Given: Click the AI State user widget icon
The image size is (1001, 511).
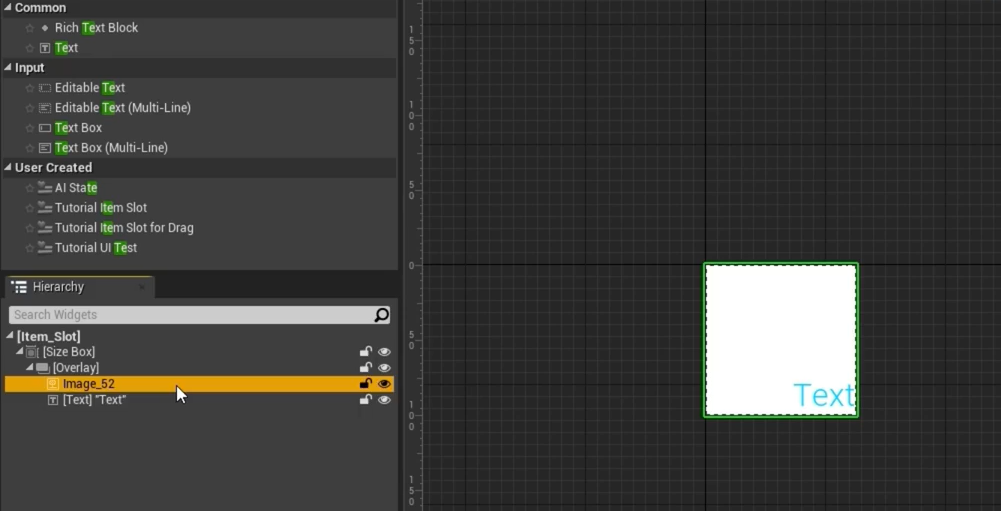Looking at the screenshot, I should (45, 188).
